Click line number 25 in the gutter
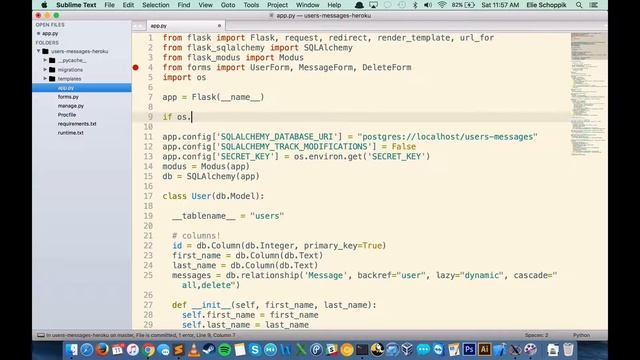The width and height of the screenshot is (640, 360). (x=148, y=275)
